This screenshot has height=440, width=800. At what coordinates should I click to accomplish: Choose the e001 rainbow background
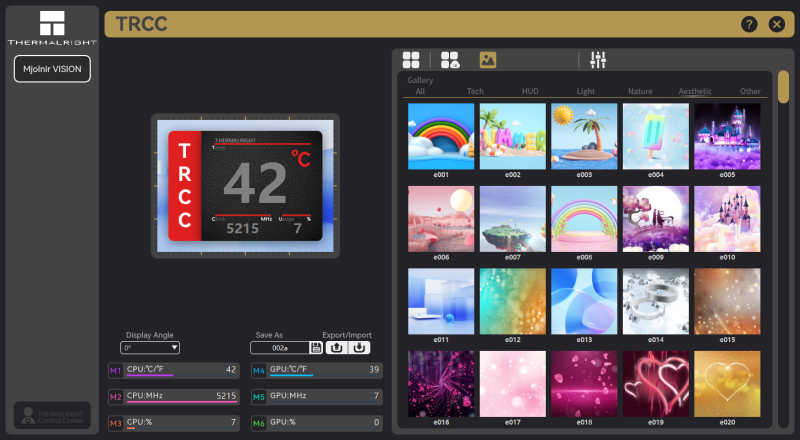(441, 136)
